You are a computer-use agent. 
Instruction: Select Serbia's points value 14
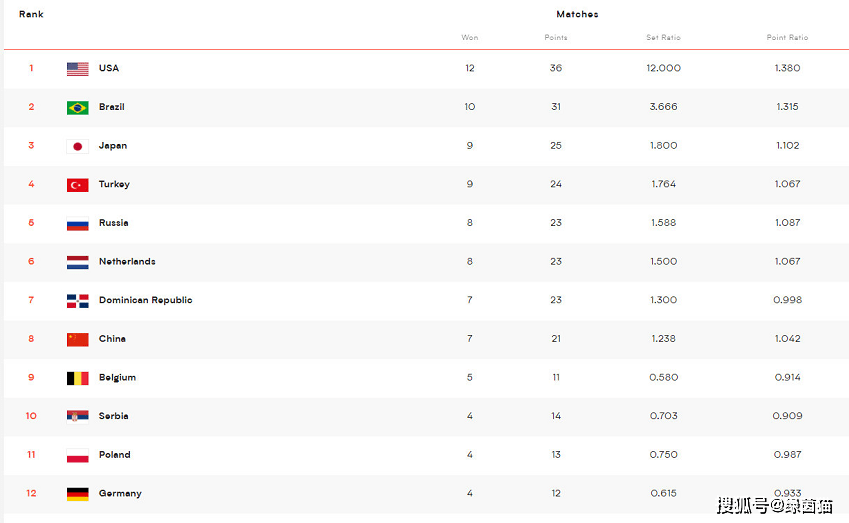point(556,416)
